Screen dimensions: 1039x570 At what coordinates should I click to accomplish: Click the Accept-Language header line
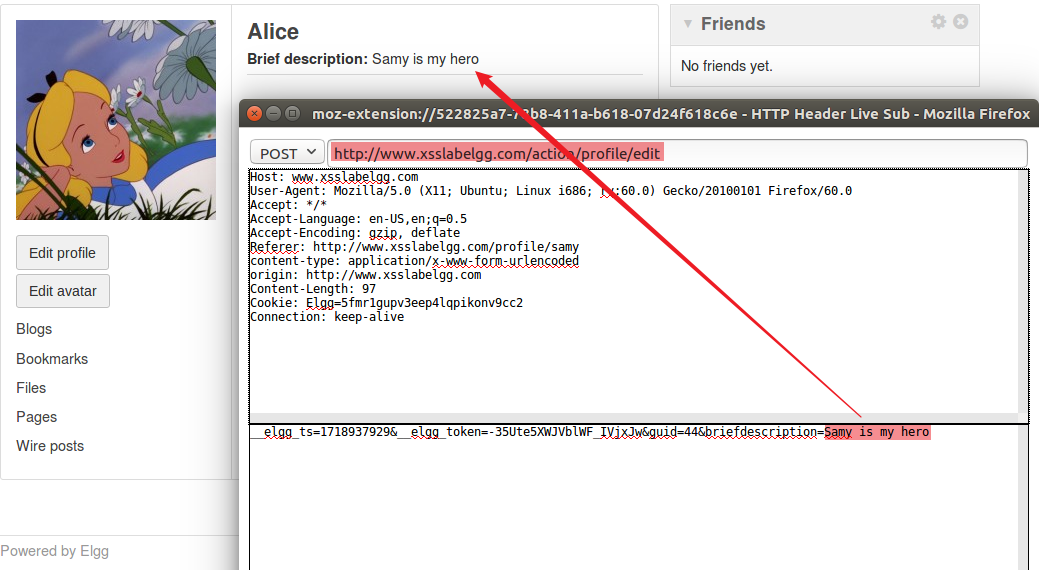358,219
